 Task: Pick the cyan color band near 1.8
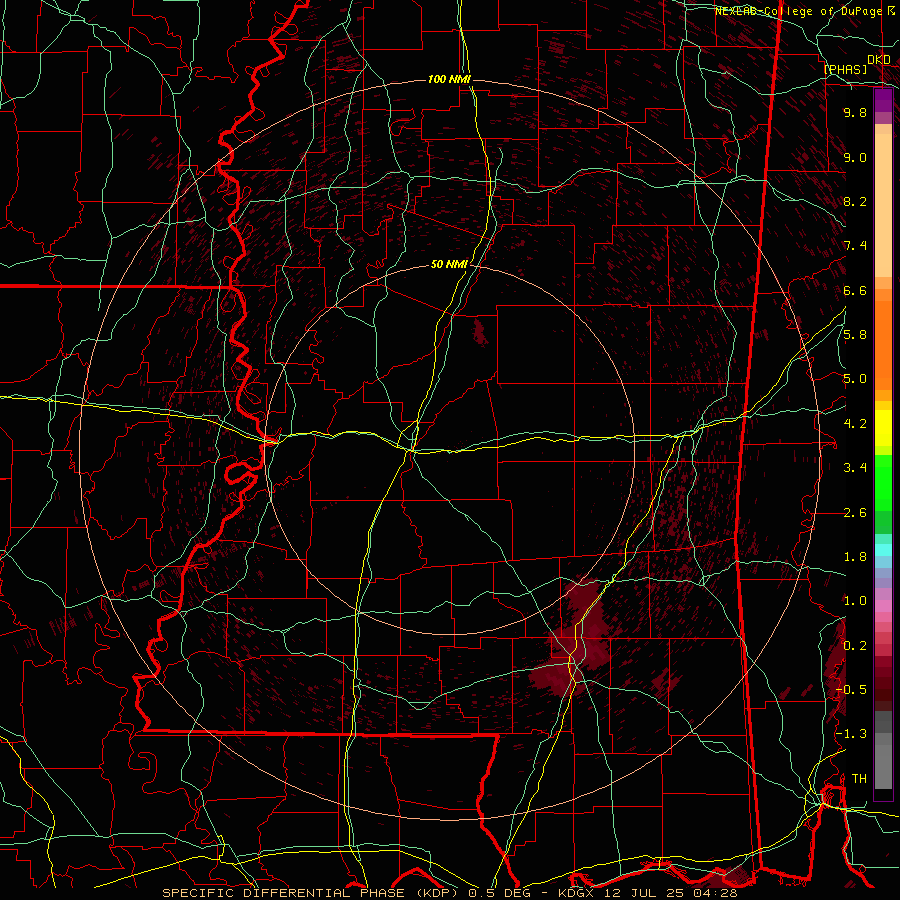[883, 550]
